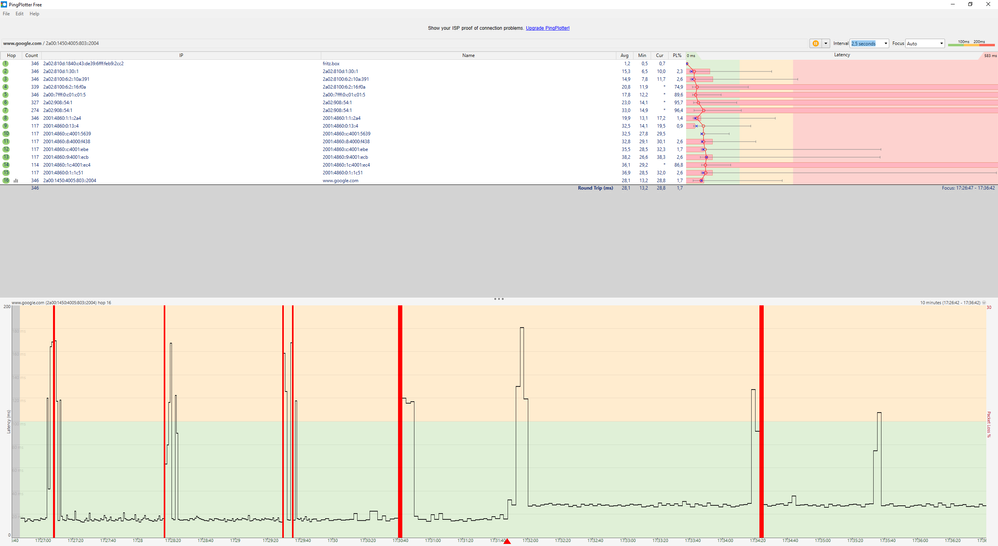Click www.google.com in the Name column
This screenshot has width=998, height=546.
341,181
